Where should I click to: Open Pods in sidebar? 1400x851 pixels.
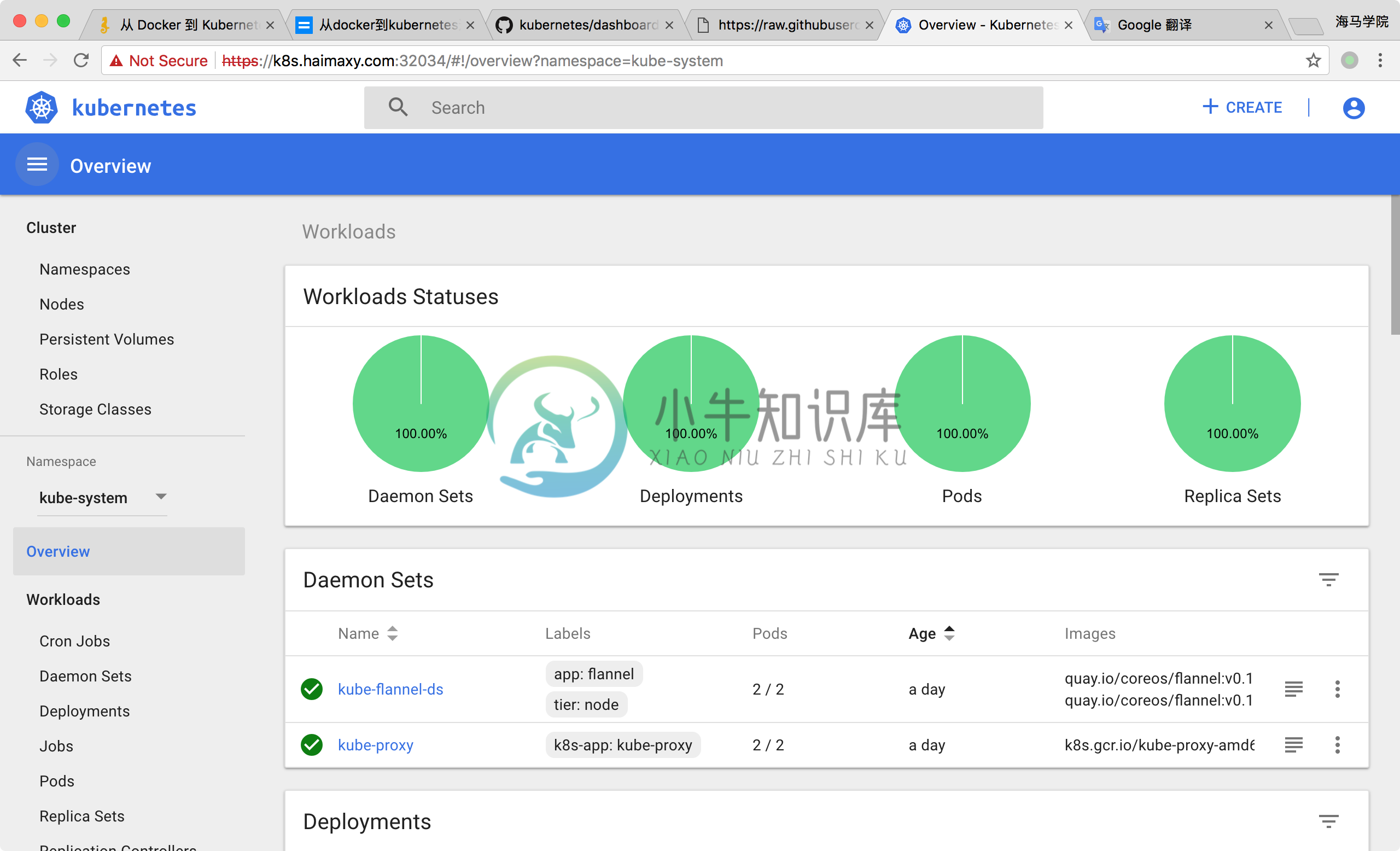click(57, 781)
